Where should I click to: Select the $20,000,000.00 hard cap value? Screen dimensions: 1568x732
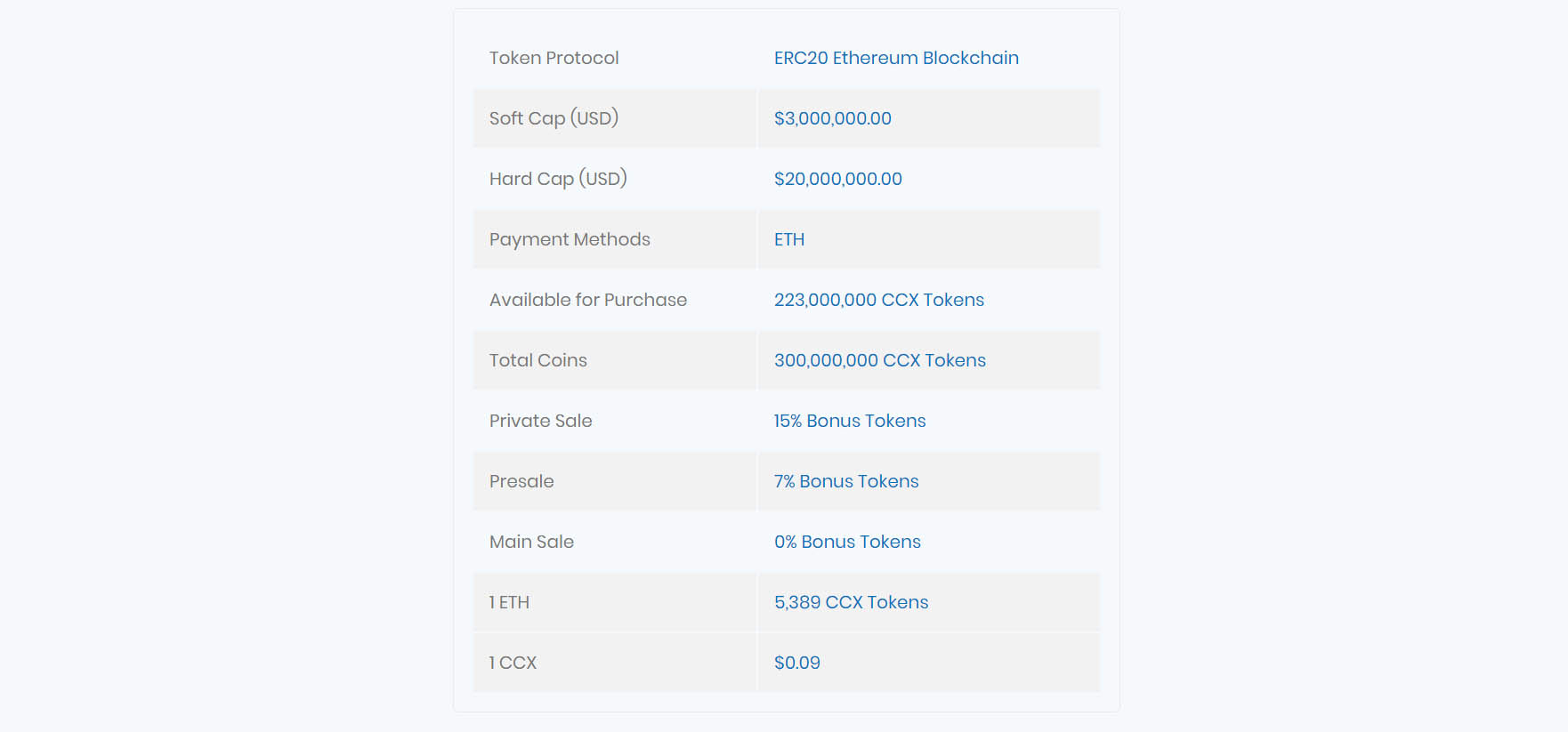click(837, 179)
